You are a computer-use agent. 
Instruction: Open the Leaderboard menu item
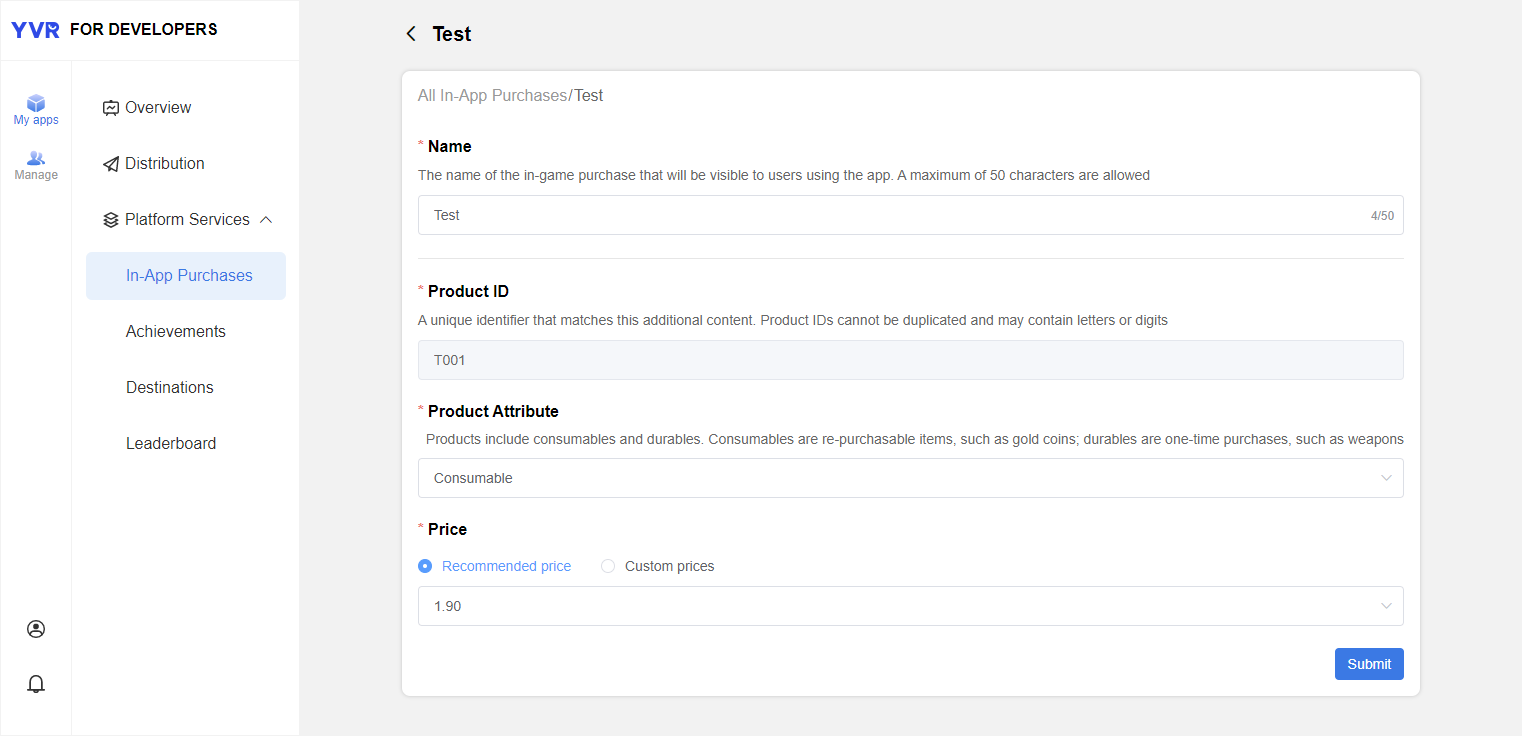[x=171, y=444]
